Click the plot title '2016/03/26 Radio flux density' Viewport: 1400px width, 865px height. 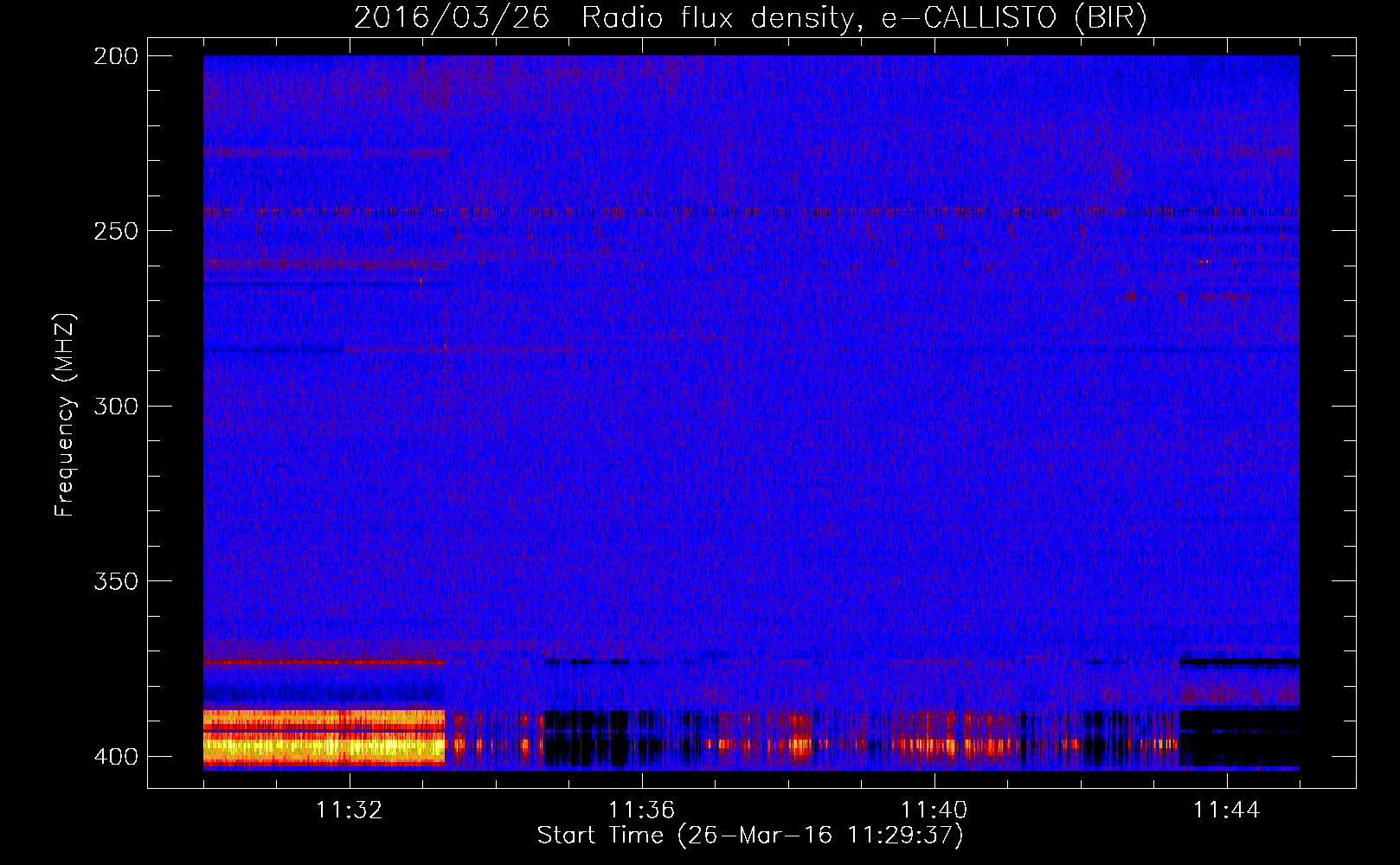750,18
